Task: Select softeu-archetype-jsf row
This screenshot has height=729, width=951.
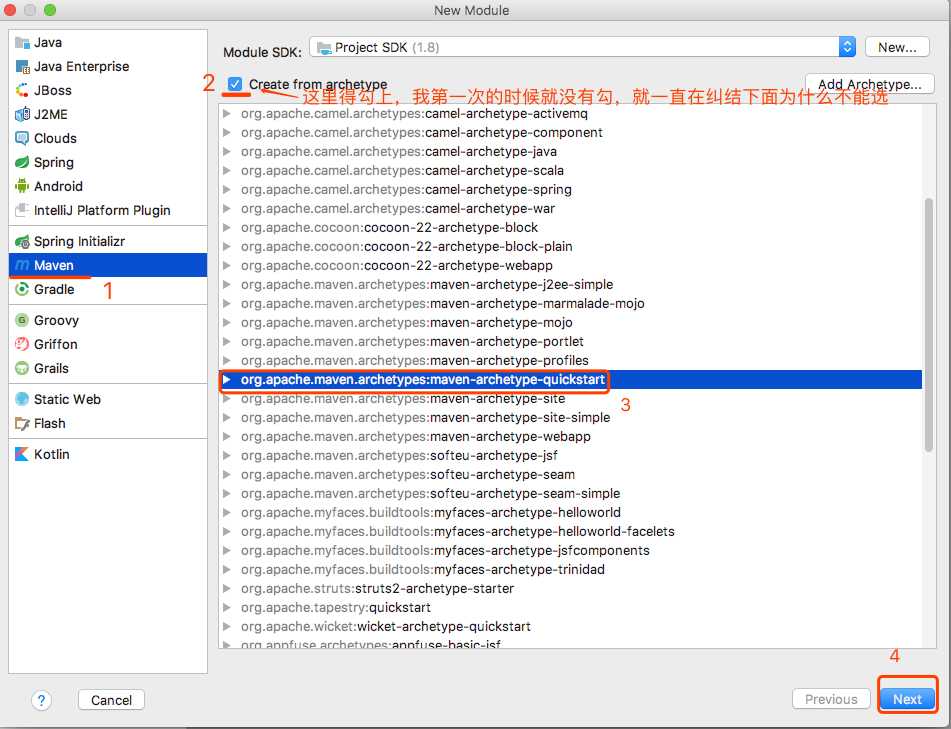Action: 570,455
